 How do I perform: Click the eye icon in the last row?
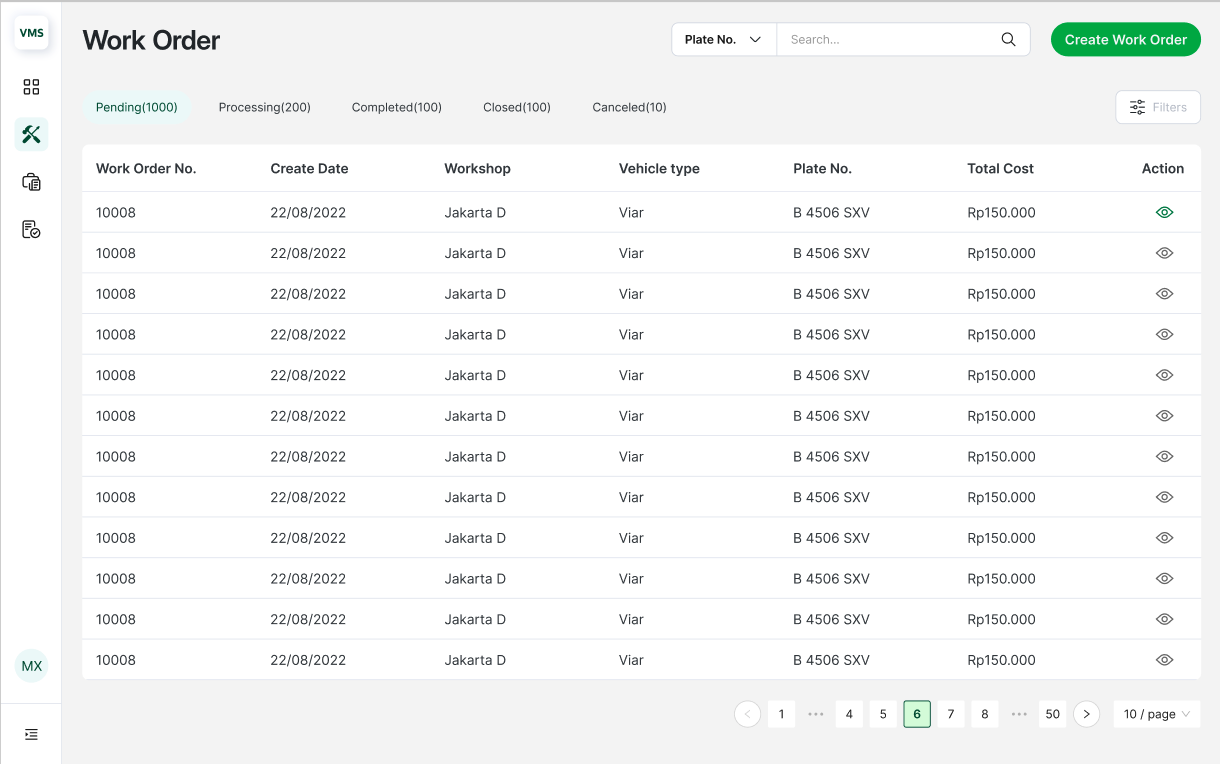click(x=1163, y=660)
